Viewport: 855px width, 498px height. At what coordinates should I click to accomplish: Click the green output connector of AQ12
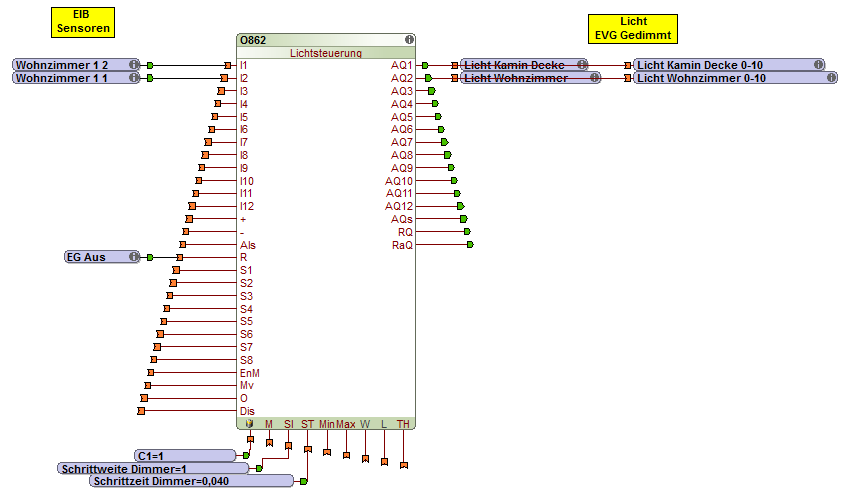(460, 206)
